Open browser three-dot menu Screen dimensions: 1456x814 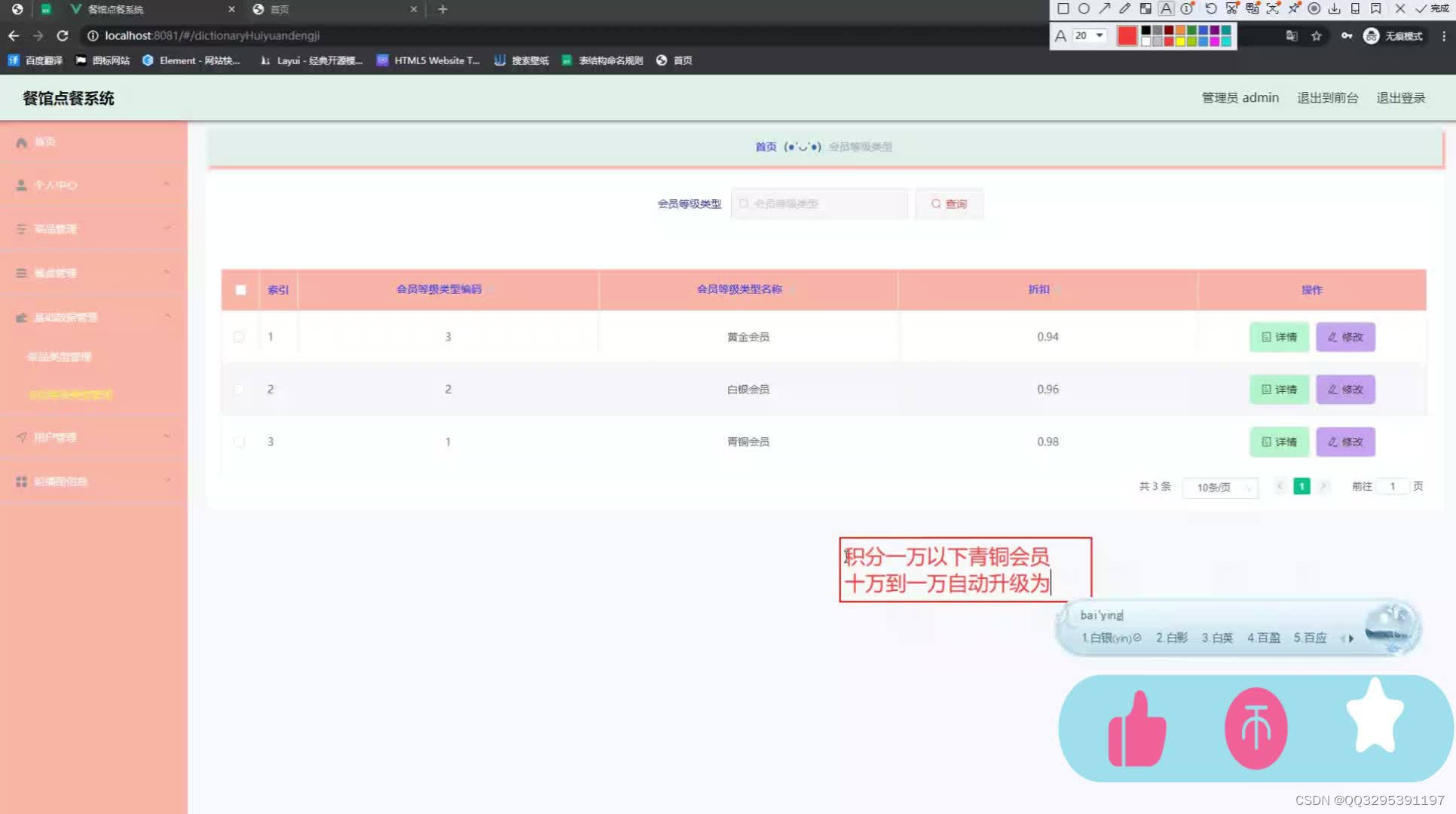1443,35
